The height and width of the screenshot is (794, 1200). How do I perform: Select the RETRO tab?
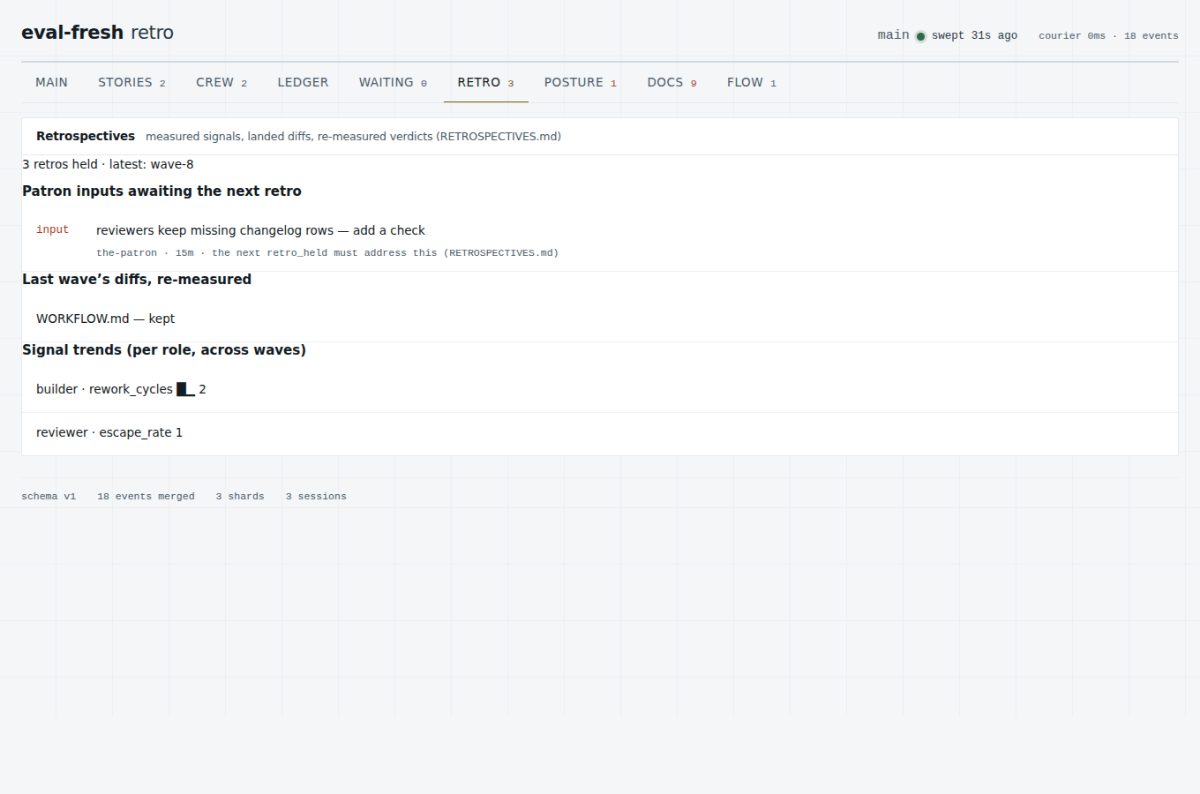486,82
